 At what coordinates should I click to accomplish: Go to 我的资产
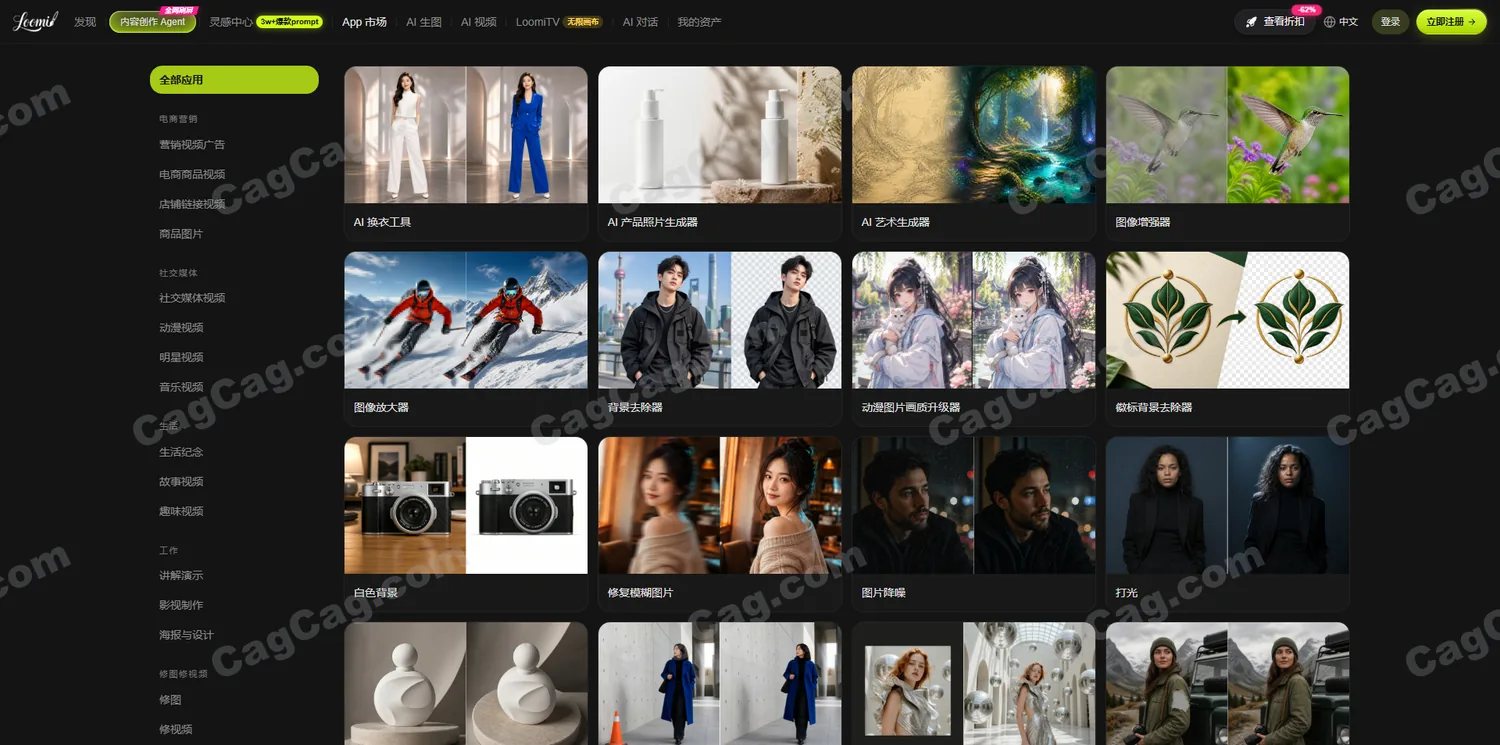click(699, 22)
